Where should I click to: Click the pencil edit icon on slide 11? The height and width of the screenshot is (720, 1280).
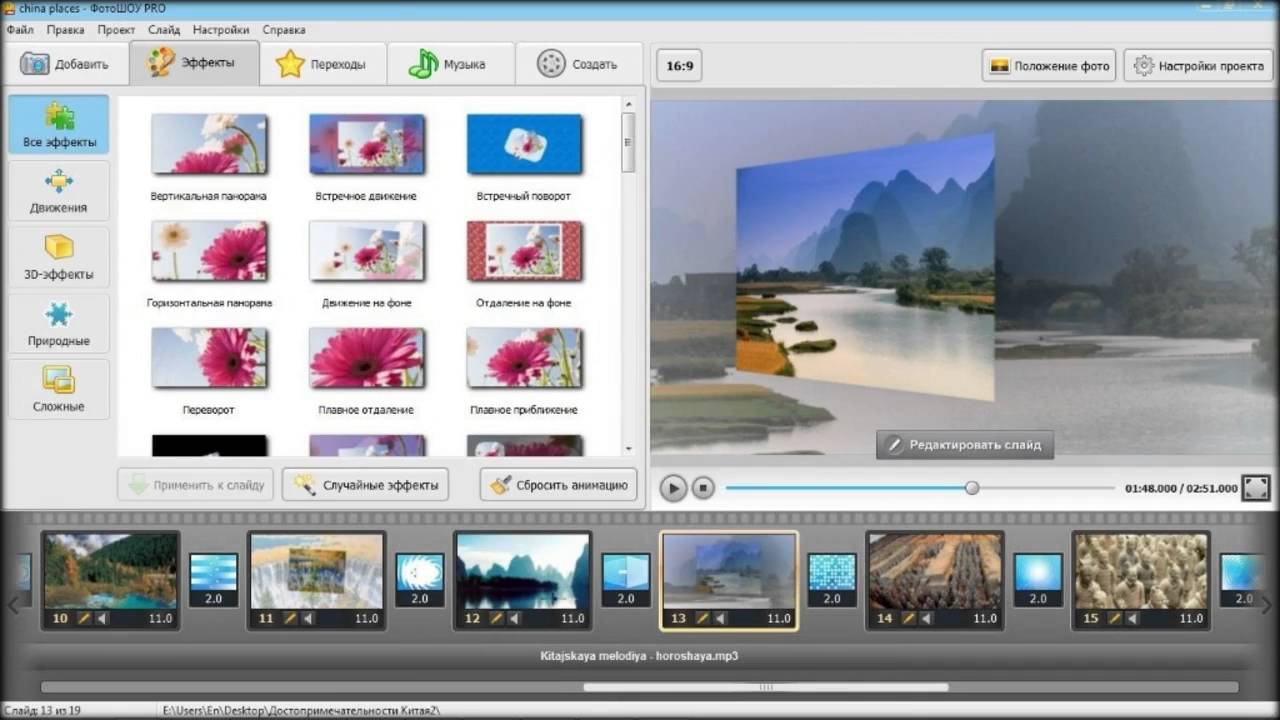(290, 619)
